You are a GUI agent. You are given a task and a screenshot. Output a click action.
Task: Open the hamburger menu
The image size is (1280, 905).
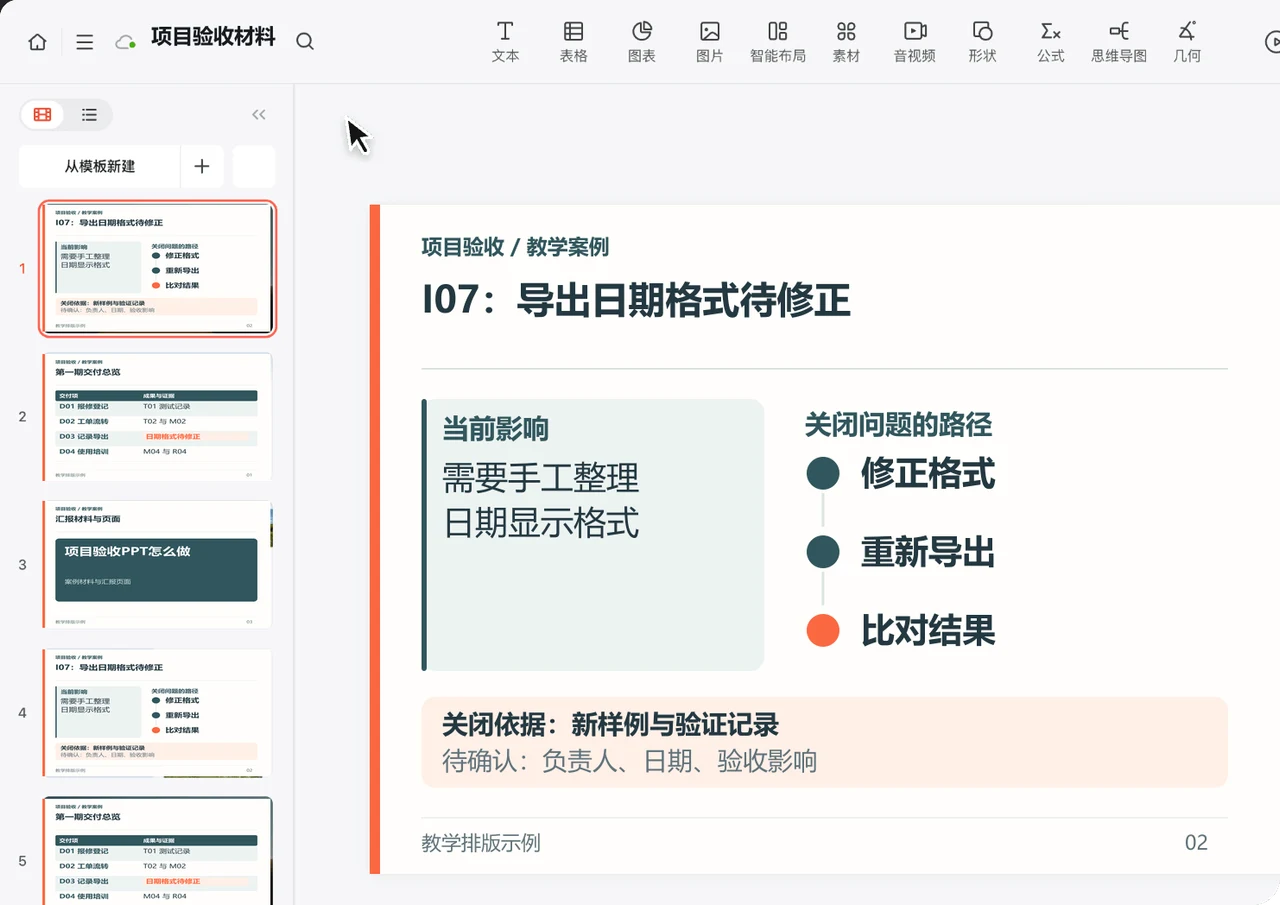coord(85,42)
